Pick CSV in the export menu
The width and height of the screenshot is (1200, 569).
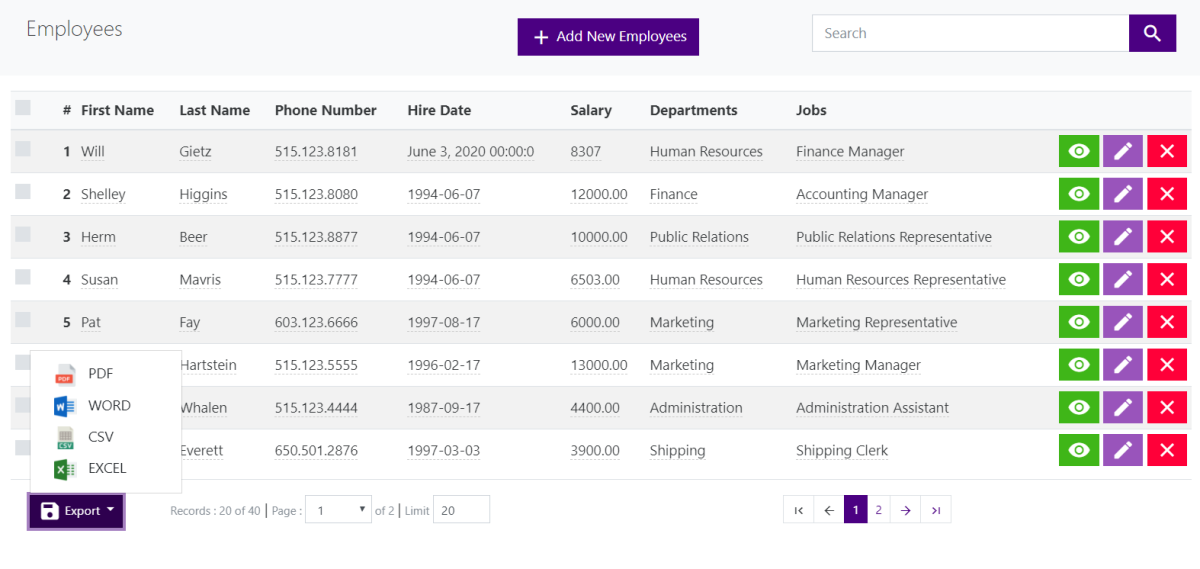pyautogui.click(x=100, y=437)
